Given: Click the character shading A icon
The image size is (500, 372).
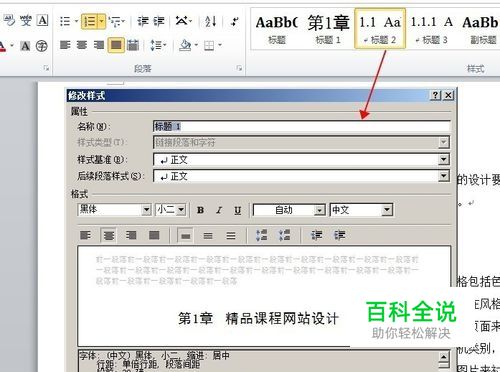Looking at the screenshot, I should pyautogui.click(x=25, y=46).
